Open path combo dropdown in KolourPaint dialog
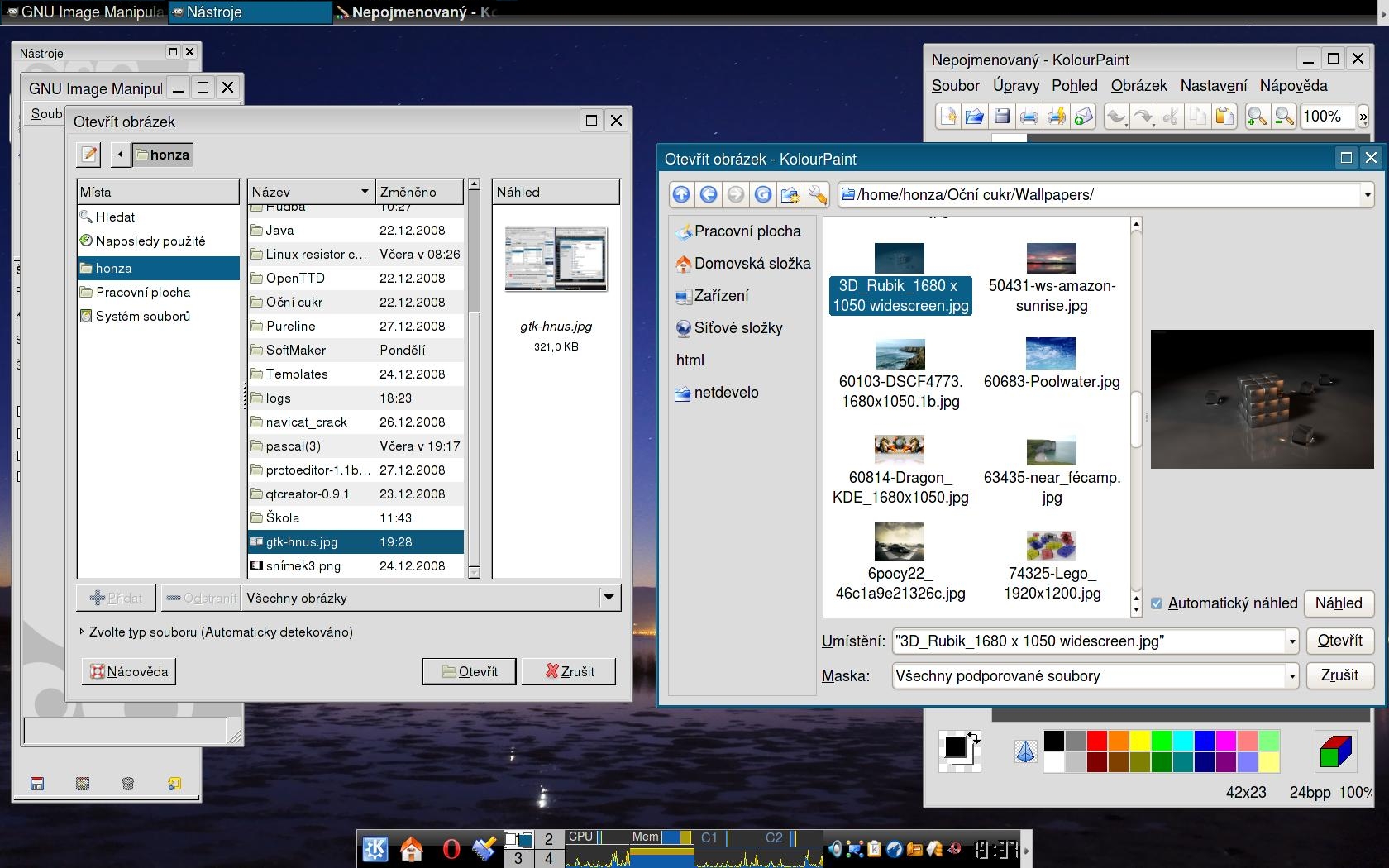Image resolution: width=1389 pixels, height=868 pixels. (x=1367, y=195)
